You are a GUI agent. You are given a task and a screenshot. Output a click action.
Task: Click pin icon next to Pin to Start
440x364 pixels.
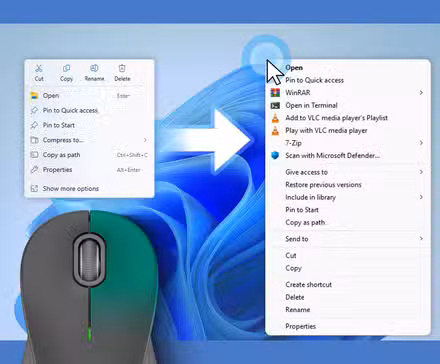point(34,125)
